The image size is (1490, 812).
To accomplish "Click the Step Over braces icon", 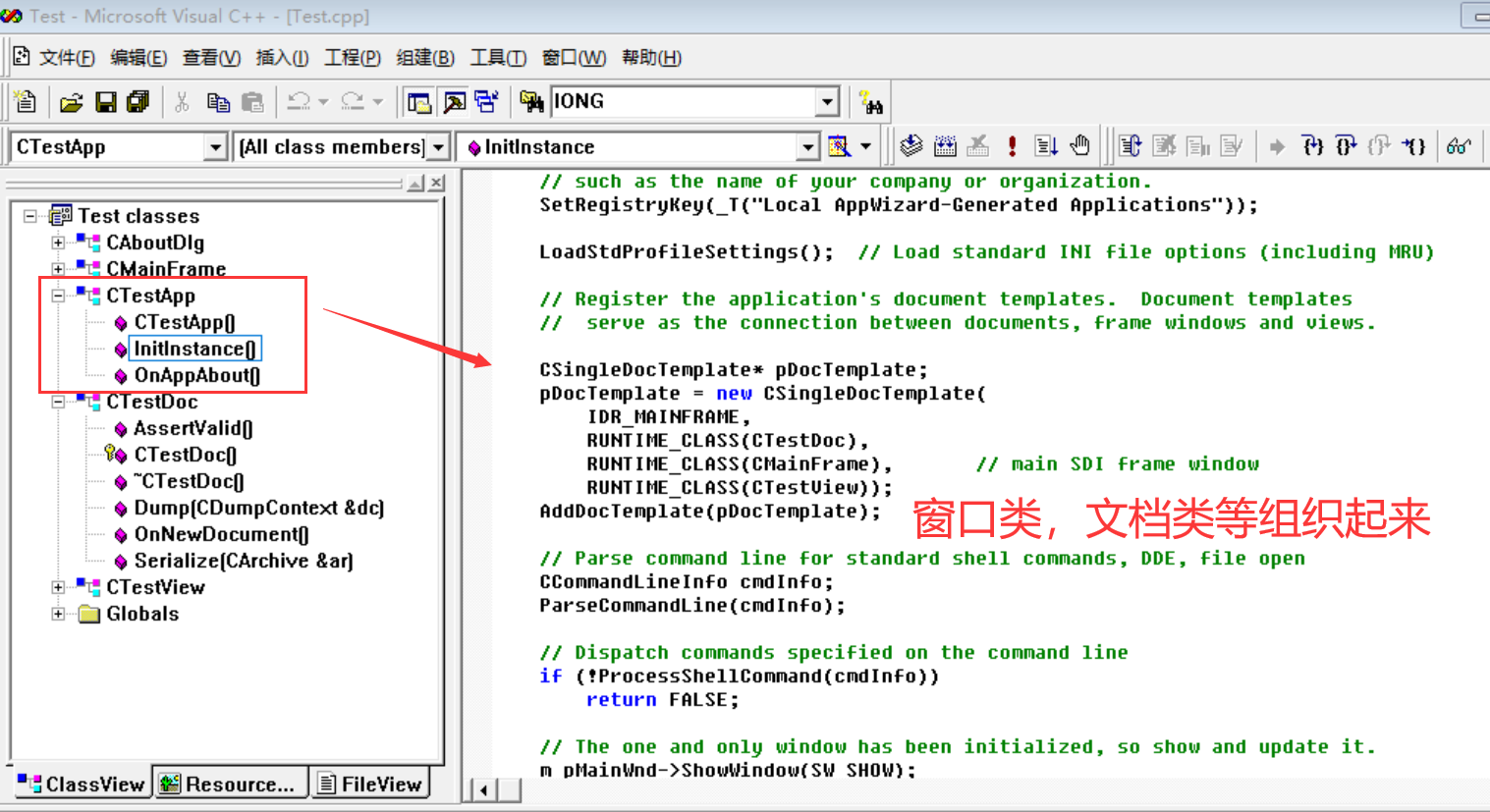I will pos(1346,146).
